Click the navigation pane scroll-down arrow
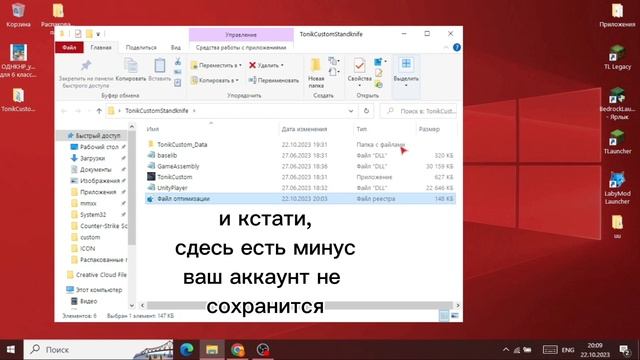The image size is (640, 360). (x=131, y=305)
